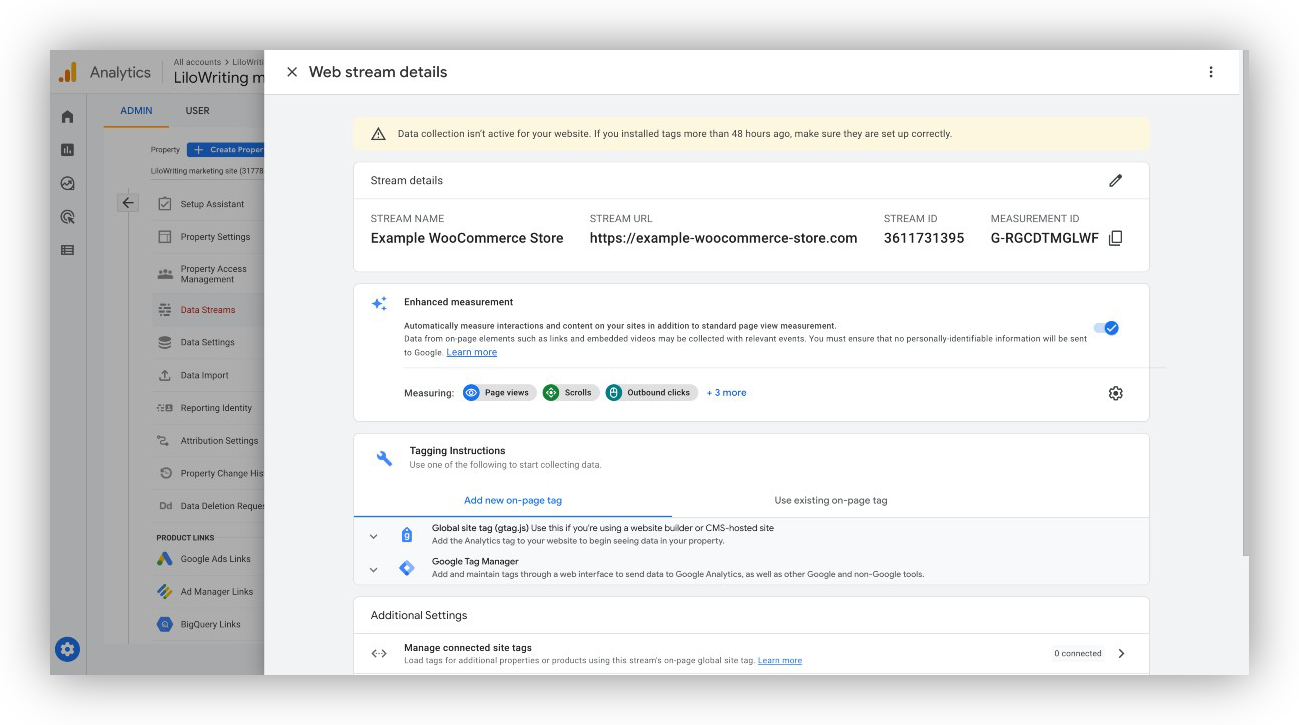The width and height of the screenshot is (1299, 725).
Task: Open Enhanced measurement settings gear
Action: (x=1116, y=393)
